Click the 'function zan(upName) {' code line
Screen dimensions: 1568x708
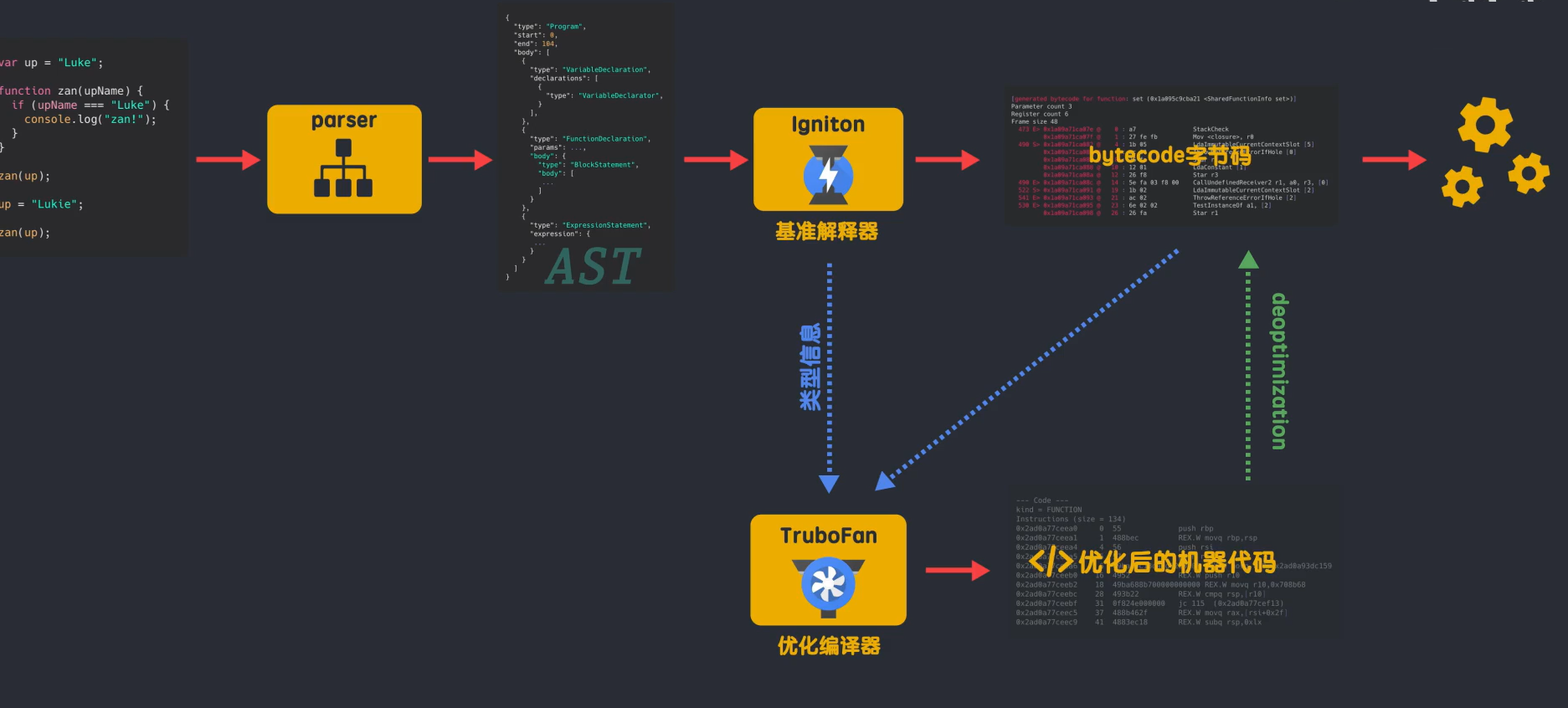pyautogui.click(x=71, y=90)
